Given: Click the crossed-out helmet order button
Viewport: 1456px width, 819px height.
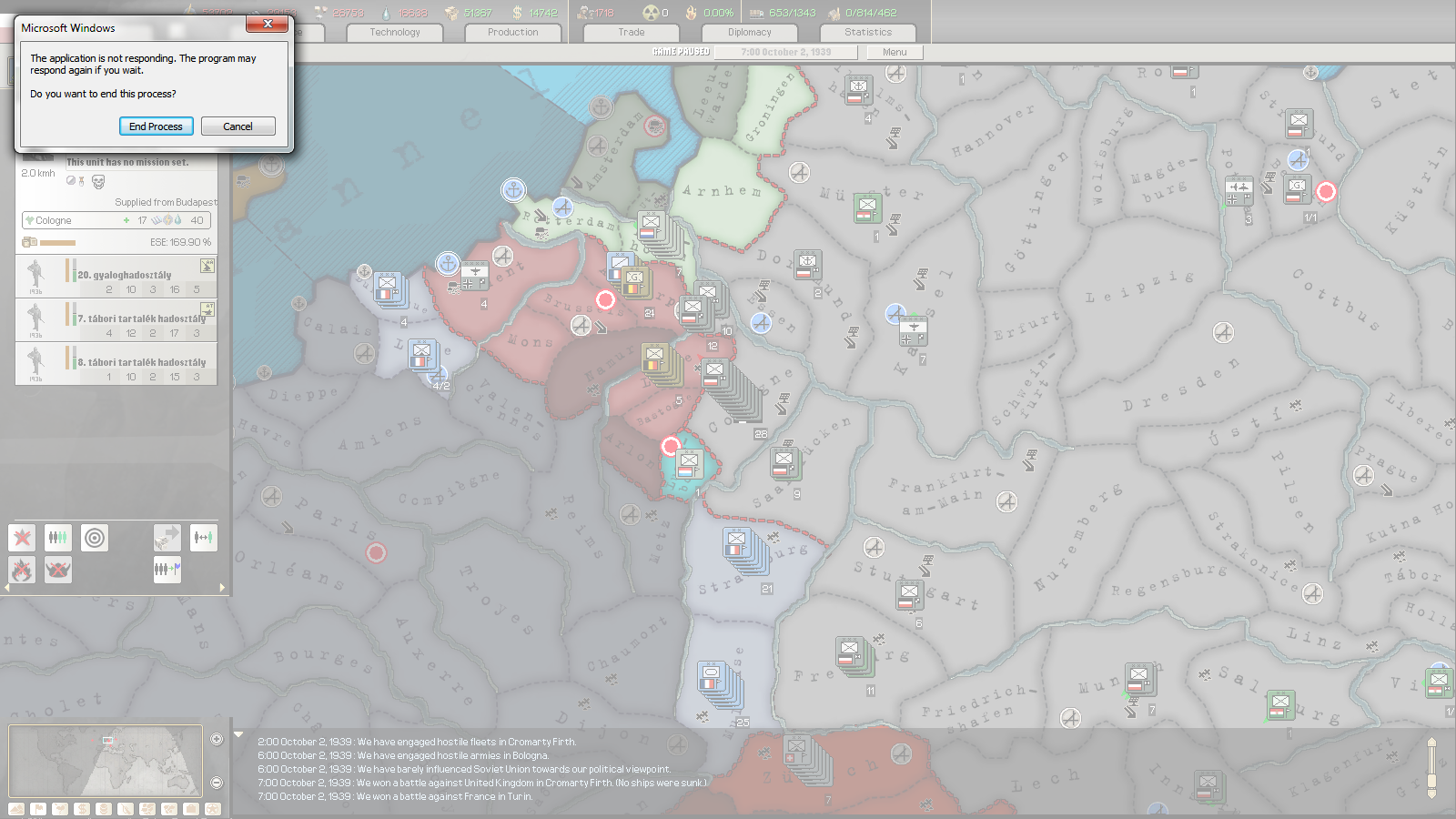Looking at the screenshot, I should [58, 570].
